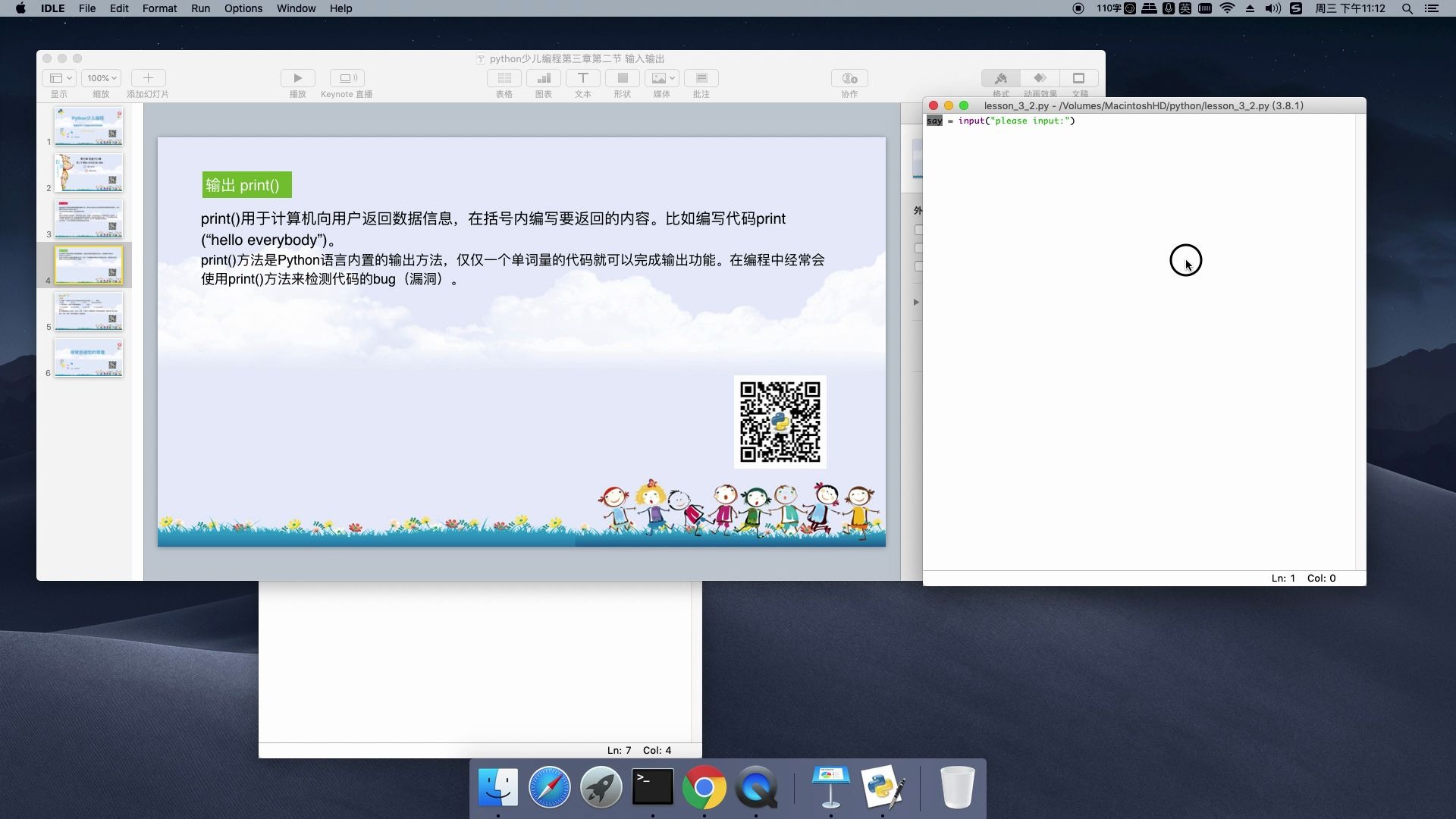This screenshot has width=1456, height=819.
Task: Open the Shape insert tool
Action: (622, 78)
